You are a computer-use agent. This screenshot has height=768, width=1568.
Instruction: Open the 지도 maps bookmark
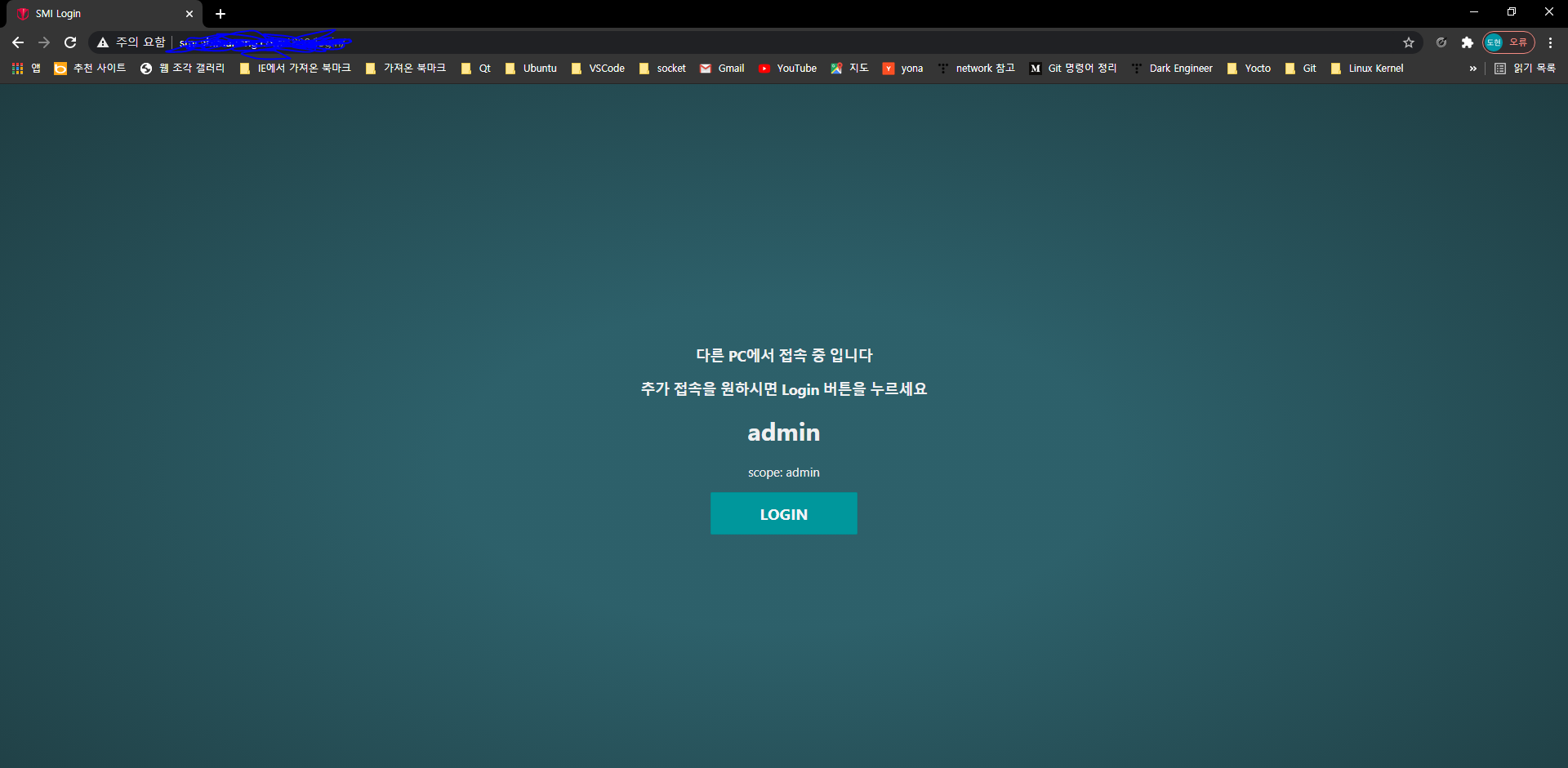[849, 69]
